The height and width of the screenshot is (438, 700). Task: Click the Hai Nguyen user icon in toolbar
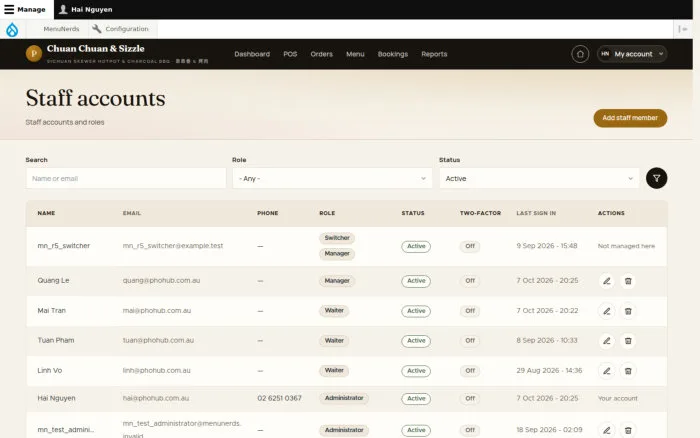63,9
